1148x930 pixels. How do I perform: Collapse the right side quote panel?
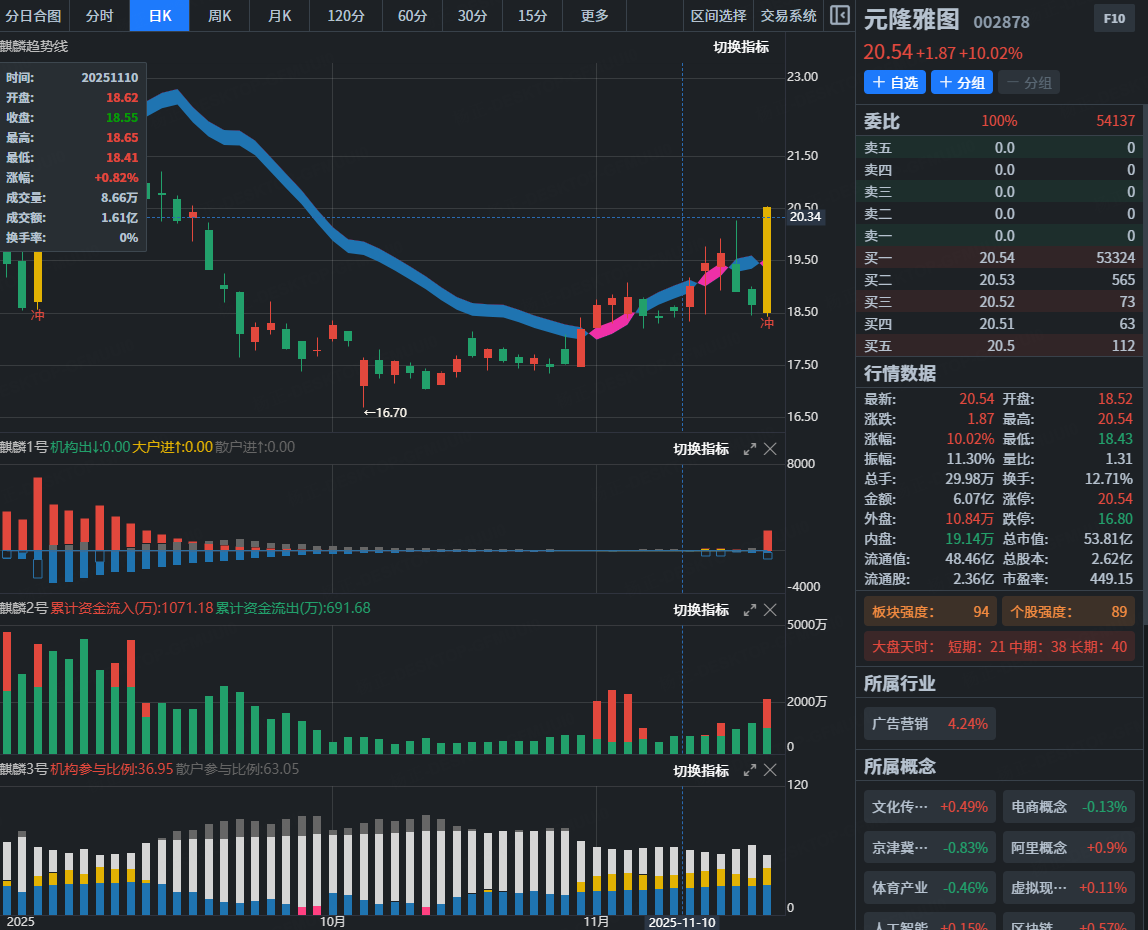pyautogui.click(x=840, y=16)
